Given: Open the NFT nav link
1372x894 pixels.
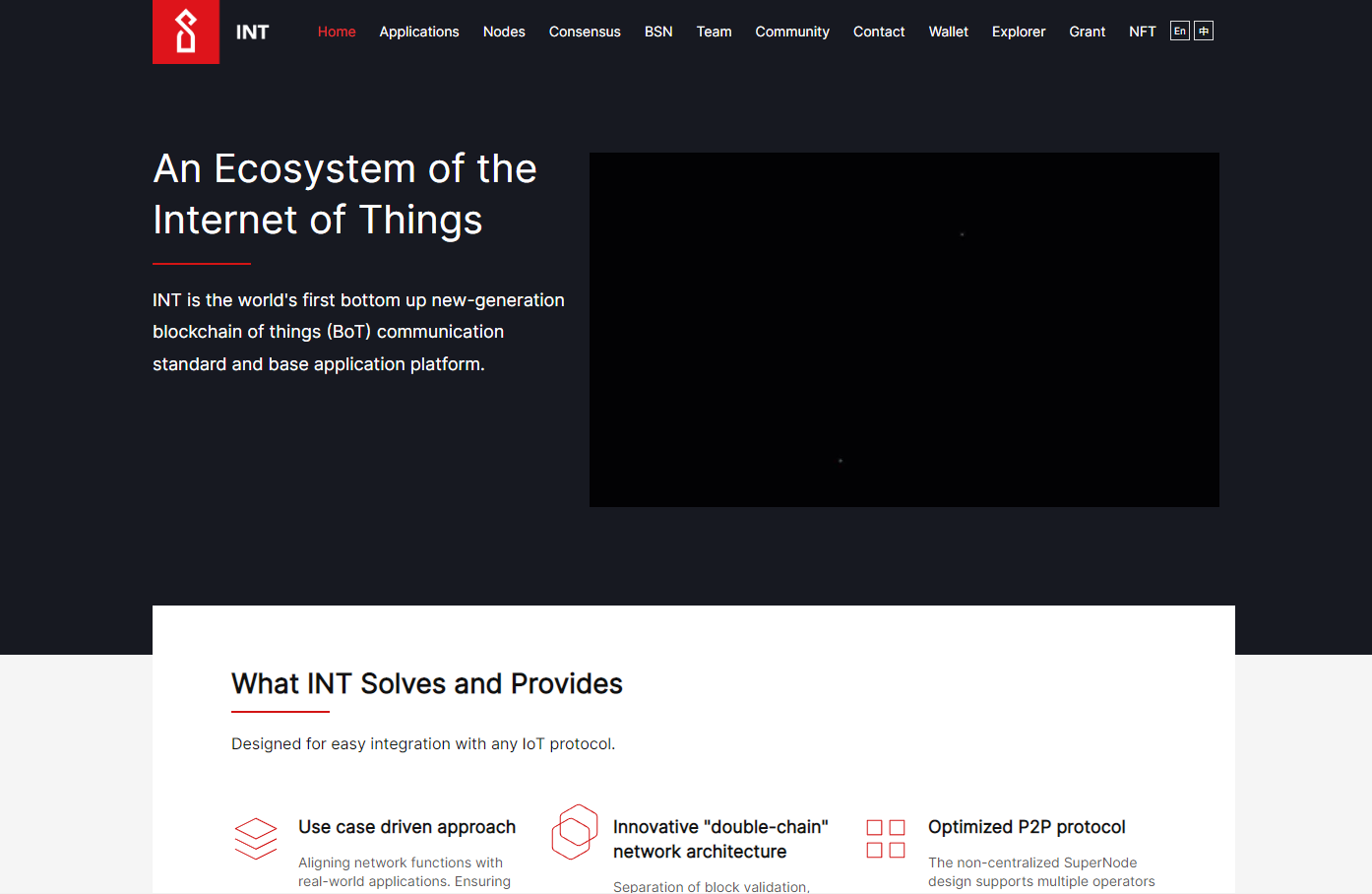Looking at the screenshot, I should coord(1142,32).
